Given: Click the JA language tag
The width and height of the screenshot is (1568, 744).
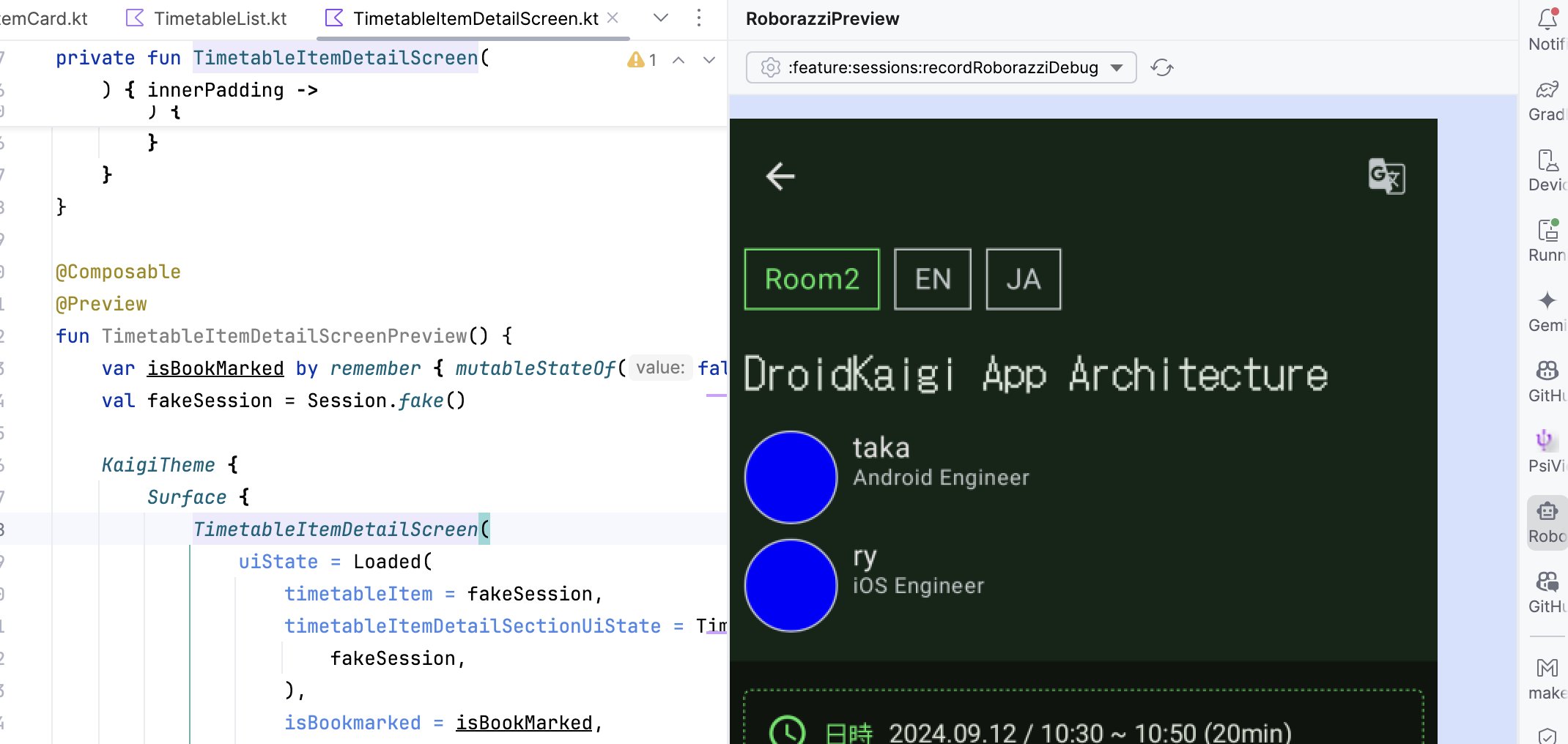Looking at the screenshot, I should click(x=1023, y=279).
